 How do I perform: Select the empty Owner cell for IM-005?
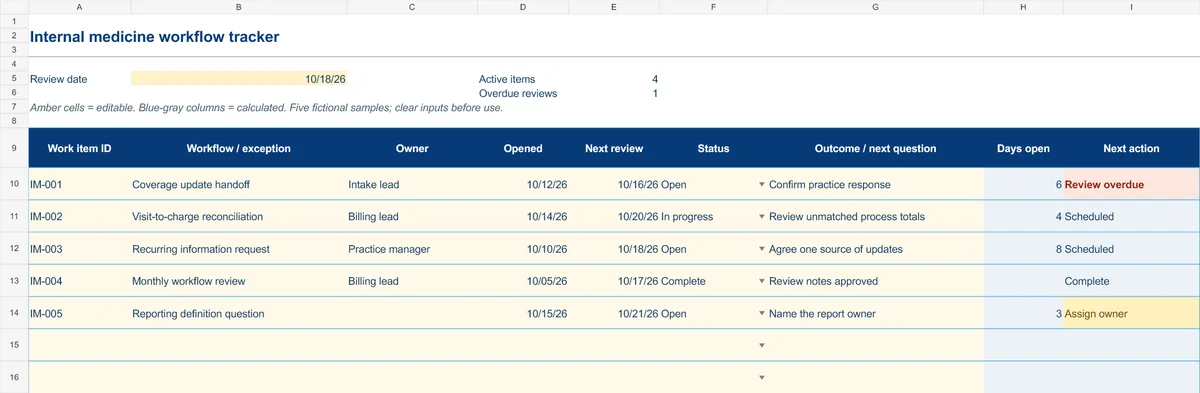click(412, 314)
